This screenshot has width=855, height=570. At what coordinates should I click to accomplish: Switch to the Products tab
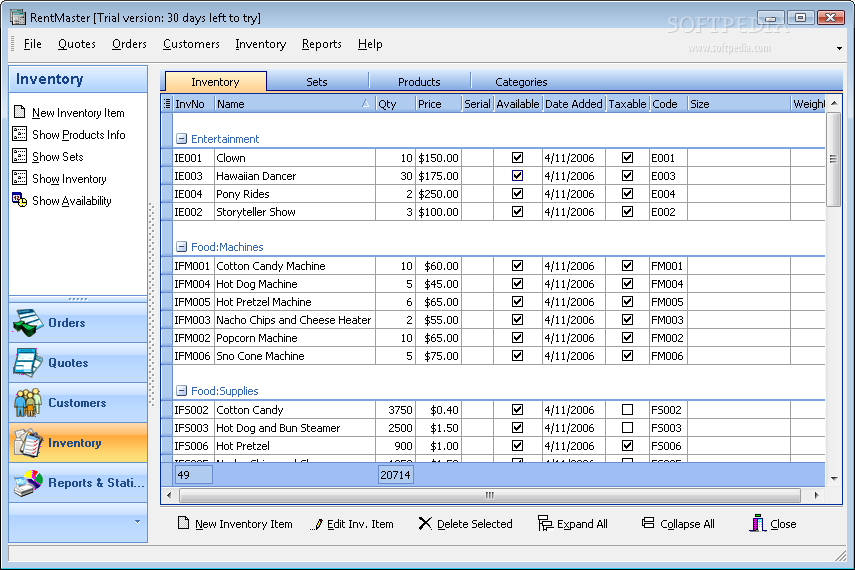pyautogui.click(x=419, y=82)
